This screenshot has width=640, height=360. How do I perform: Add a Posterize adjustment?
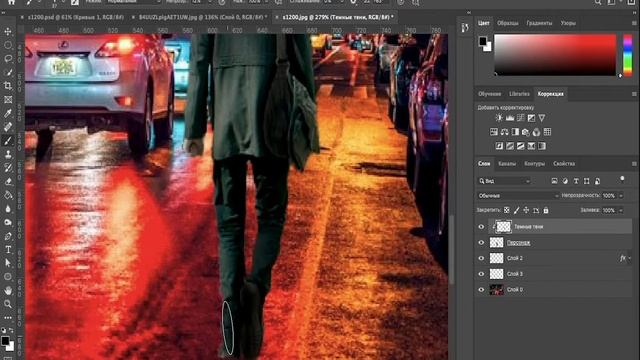tap(510, 146)
